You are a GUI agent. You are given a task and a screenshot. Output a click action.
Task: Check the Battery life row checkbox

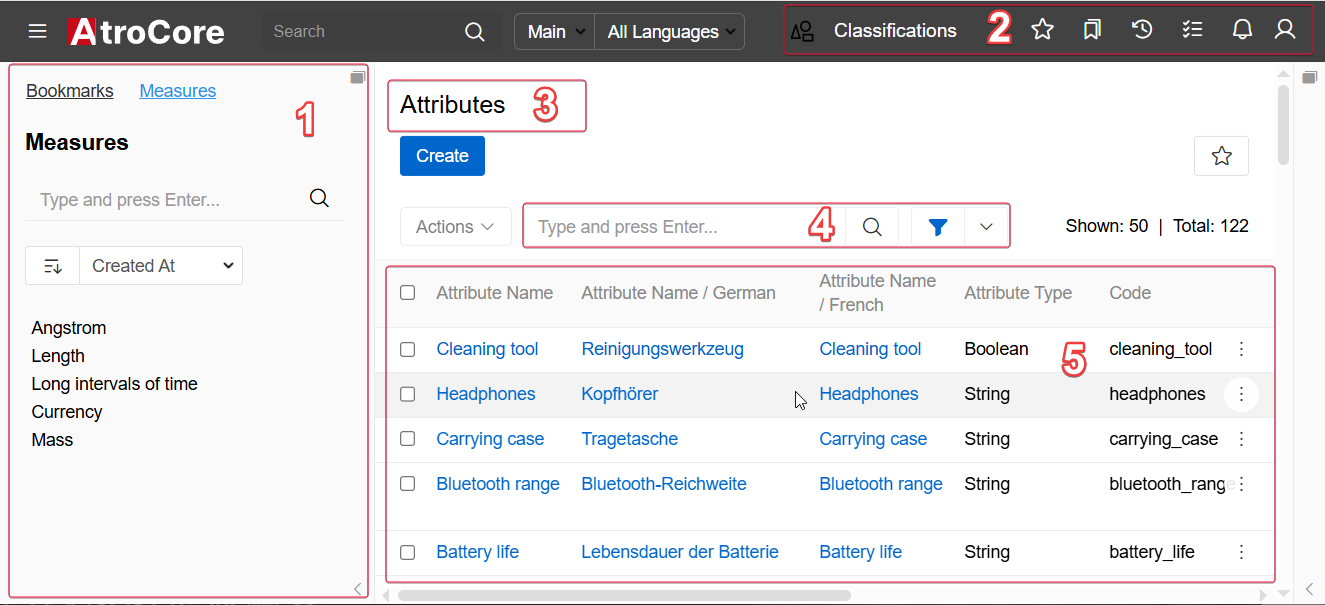click(x=407, y=552)
